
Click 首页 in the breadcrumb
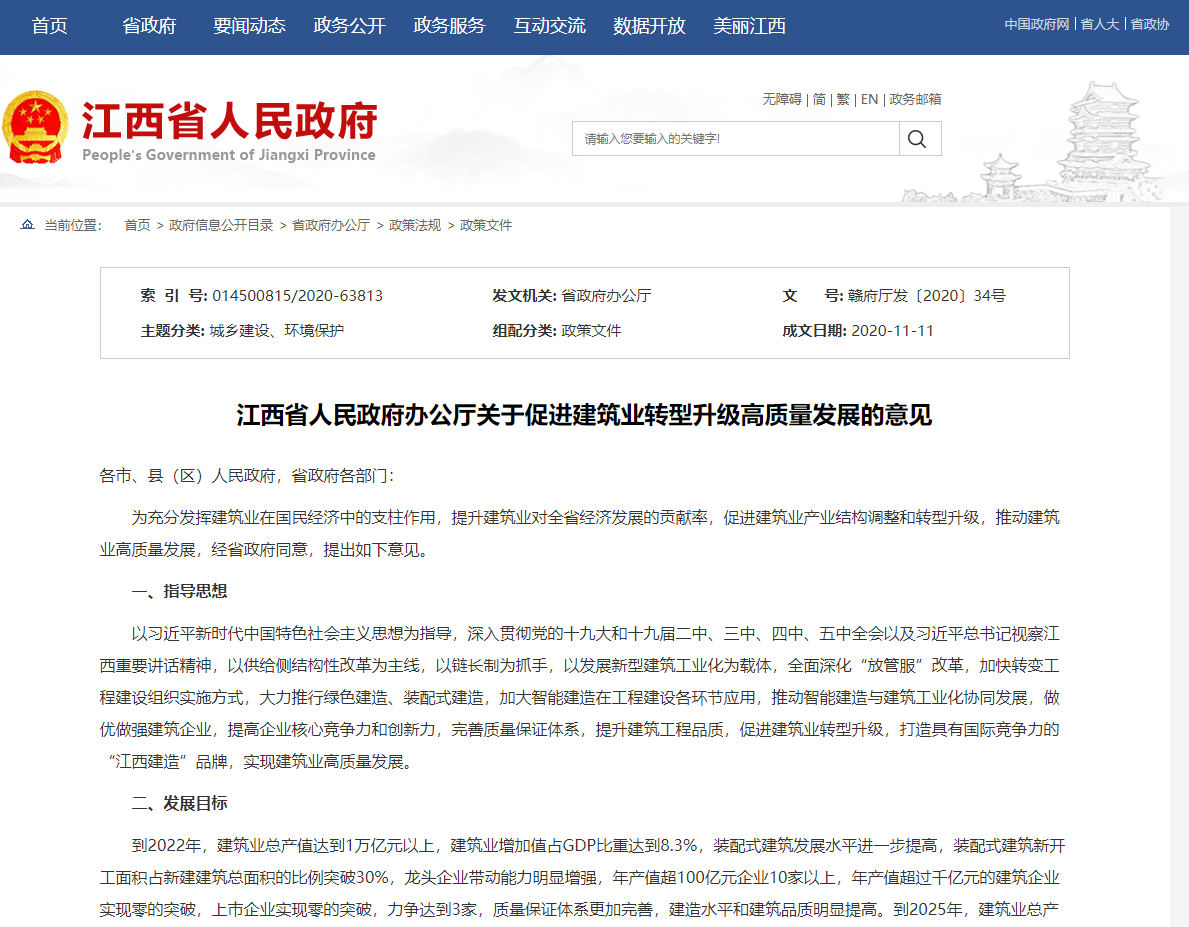click(137, 225)
